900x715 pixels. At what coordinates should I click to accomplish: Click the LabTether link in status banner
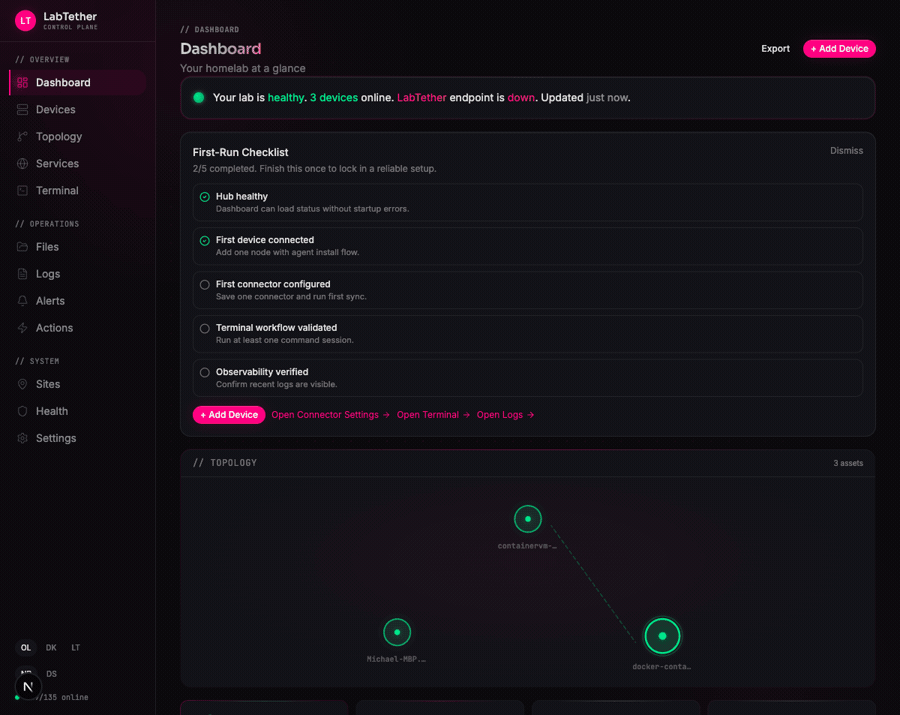click(x=421, y=98)
